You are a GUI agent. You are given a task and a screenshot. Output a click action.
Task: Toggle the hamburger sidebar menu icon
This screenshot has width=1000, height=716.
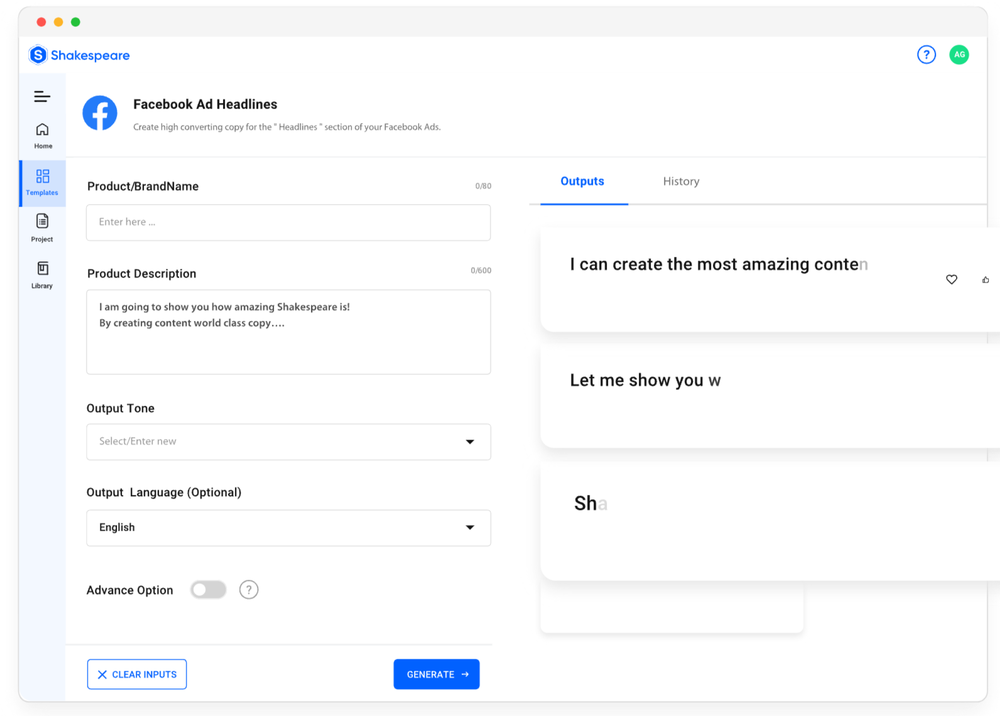point(42,96)
